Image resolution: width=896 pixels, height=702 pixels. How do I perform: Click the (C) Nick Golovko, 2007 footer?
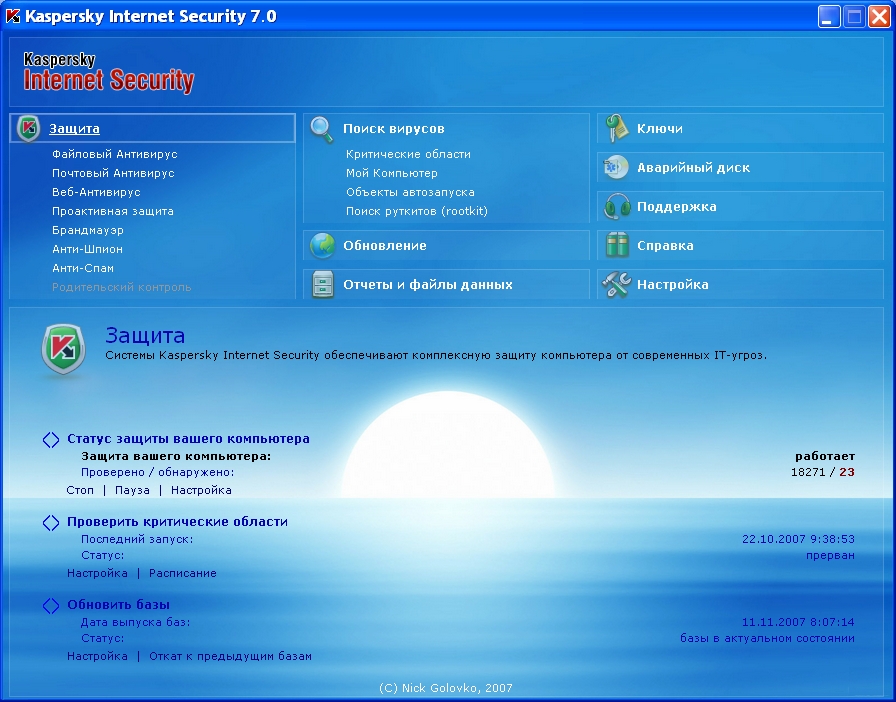[x=446, y=688]
